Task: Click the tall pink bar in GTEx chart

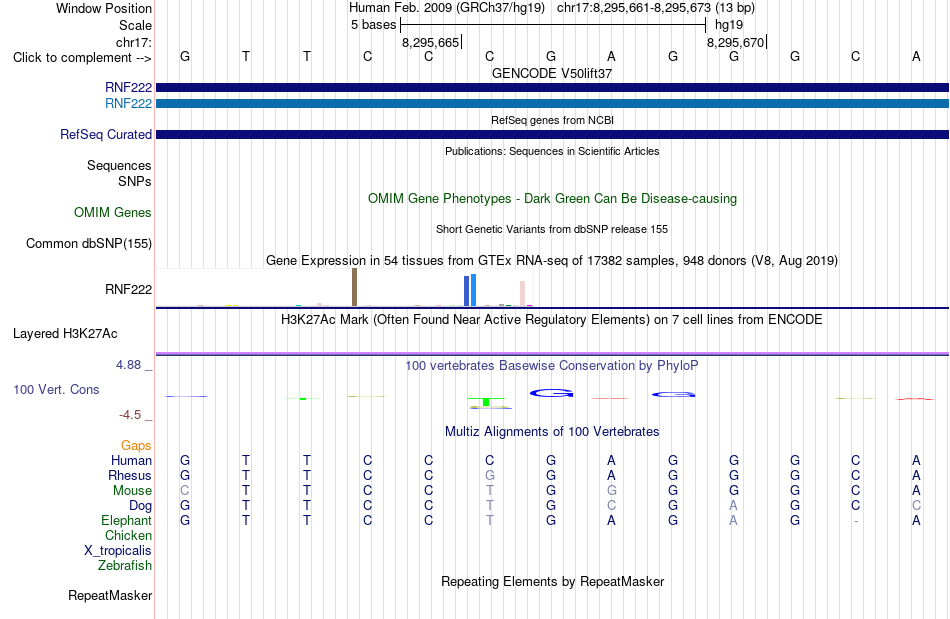Action: [522, 293]
